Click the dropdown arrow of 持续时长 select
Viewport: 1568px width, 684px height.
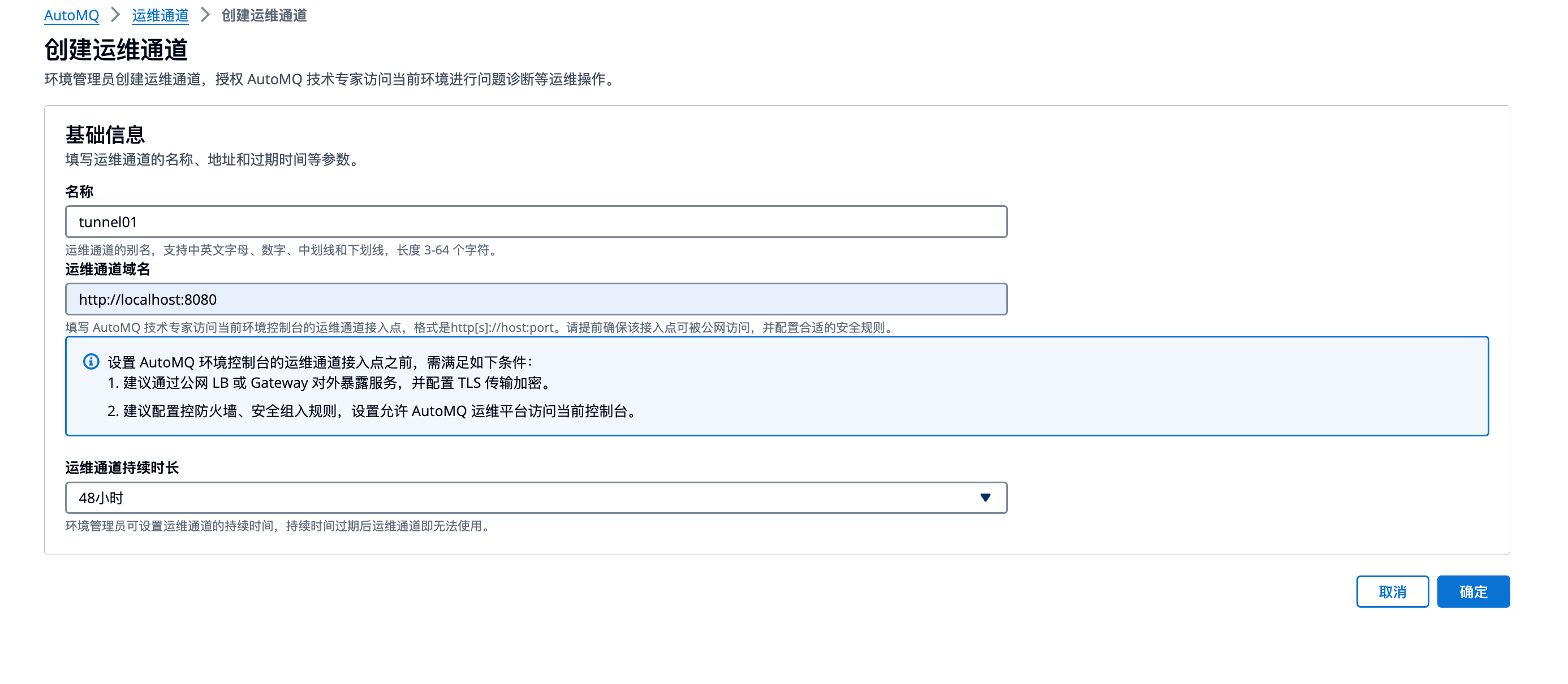[x=985, y=498]
